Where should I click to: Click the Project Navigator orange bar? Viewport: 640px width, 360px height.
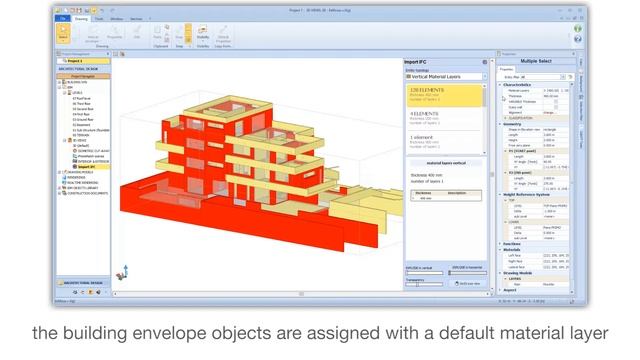pos(83,76)
